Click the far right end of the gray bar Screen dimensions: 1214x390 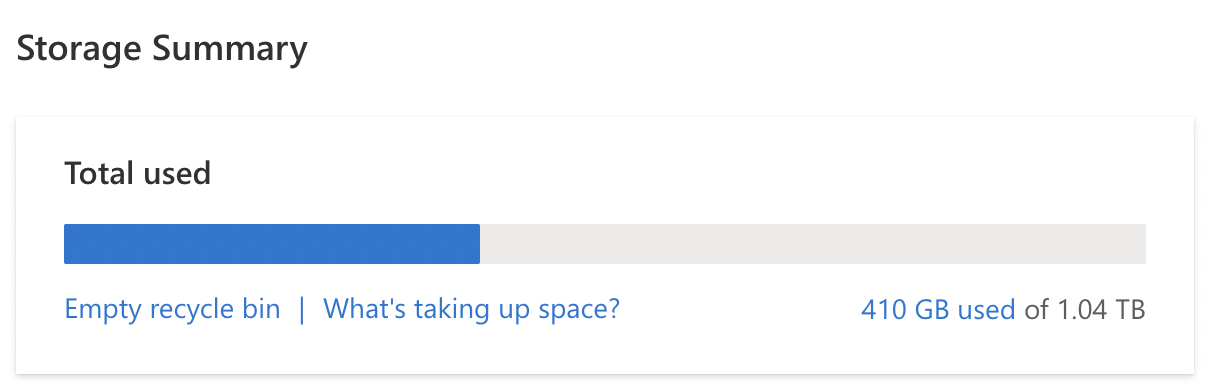click(x=1141, y=244)
